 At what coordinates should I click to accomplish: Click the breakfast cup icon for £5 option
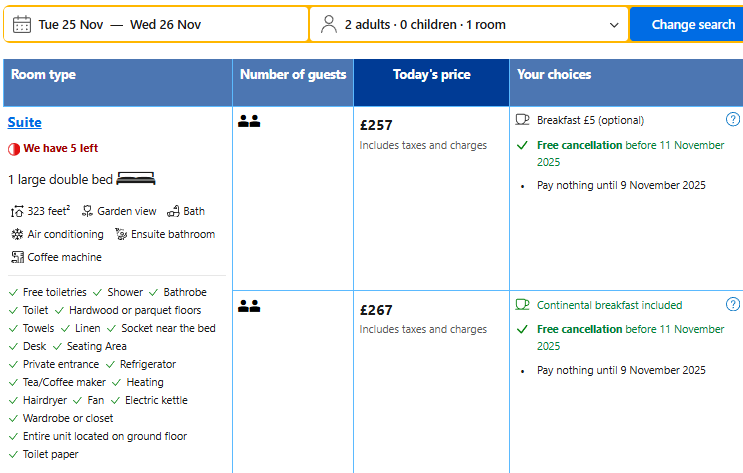click(522, 120)
